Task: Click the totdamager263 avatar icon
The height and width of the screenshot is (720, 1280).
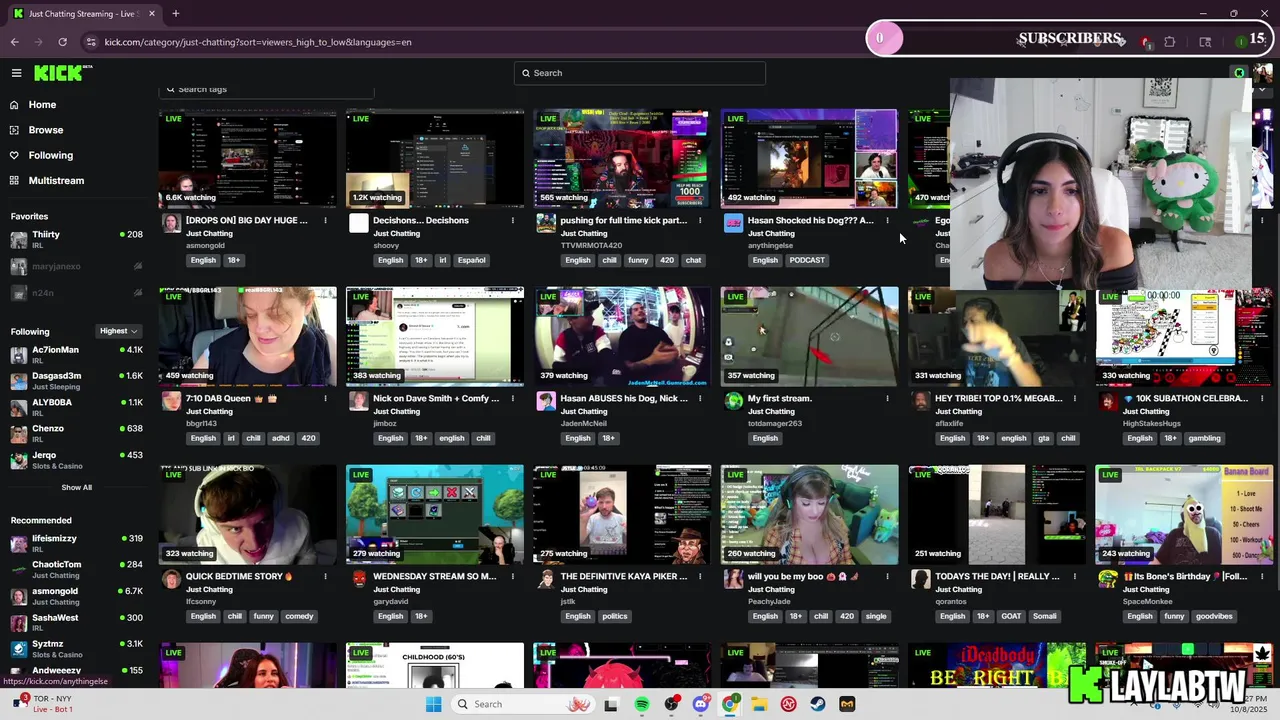Action: [733, 401]
